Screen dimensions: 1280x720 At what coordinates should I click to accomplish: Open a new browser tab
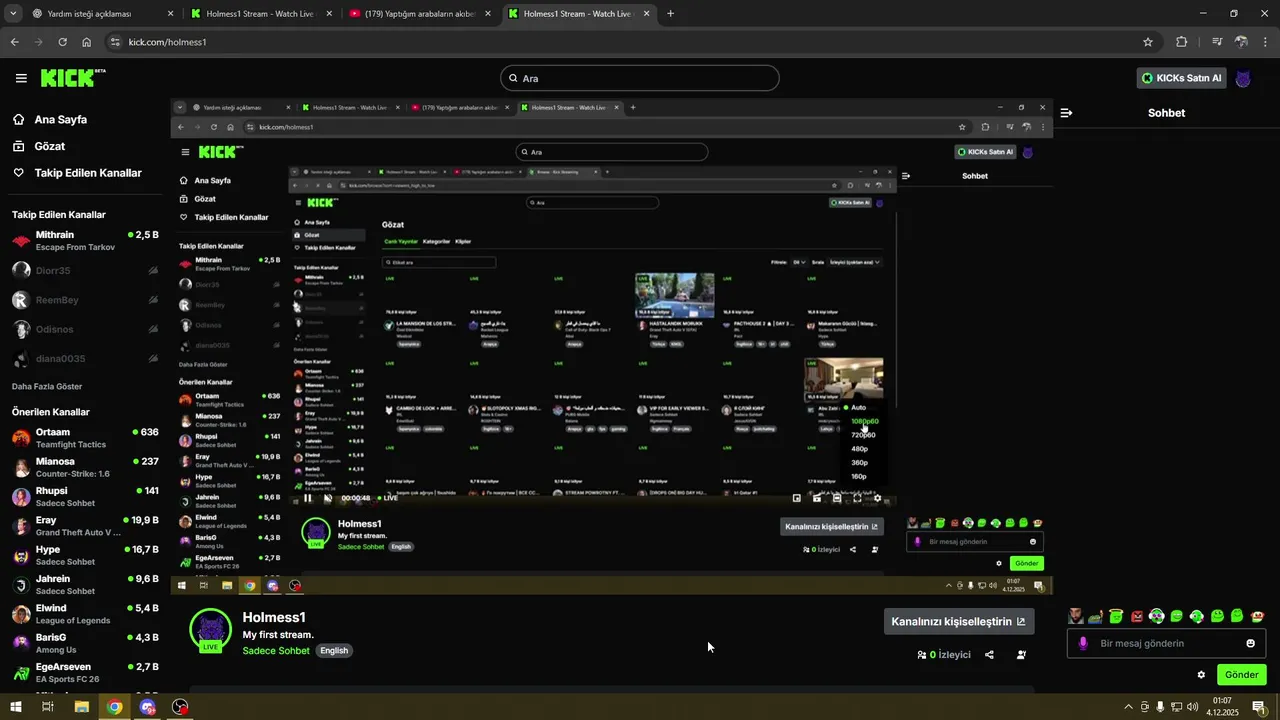click(x=670, y=14)
